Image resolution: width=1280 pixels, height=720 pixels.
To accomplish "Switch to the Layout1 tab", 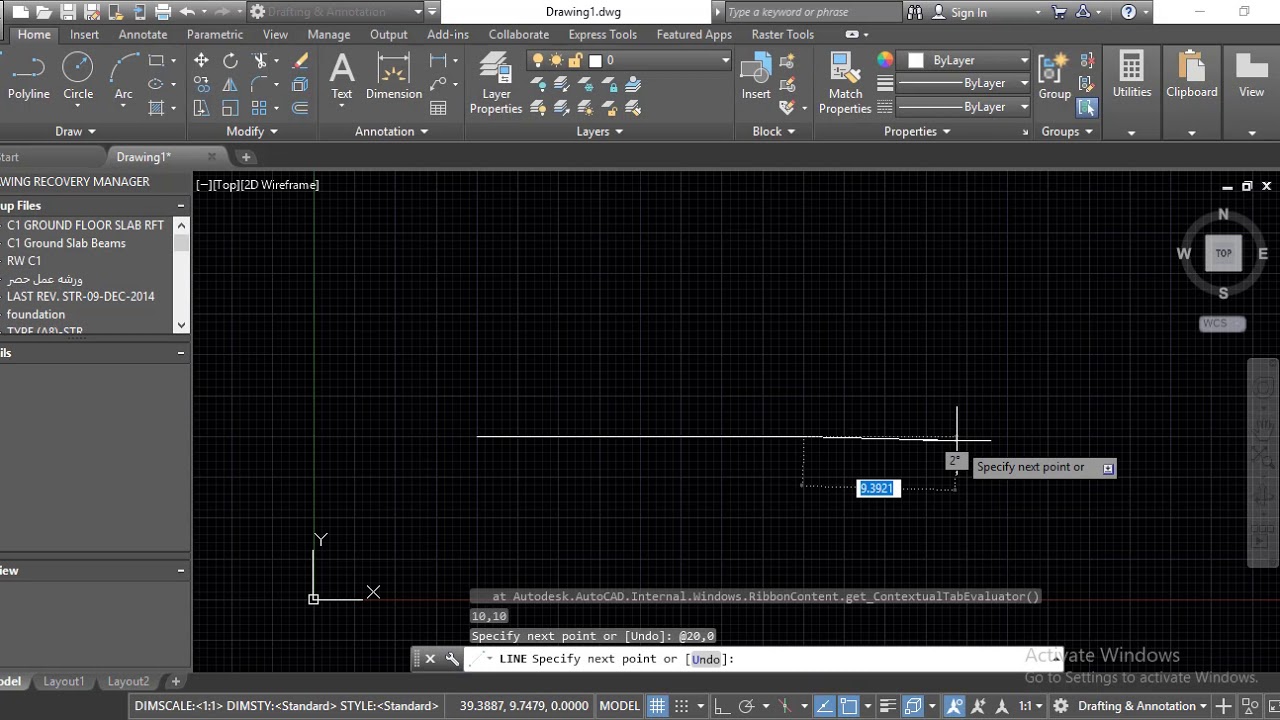I will point(64,681).
